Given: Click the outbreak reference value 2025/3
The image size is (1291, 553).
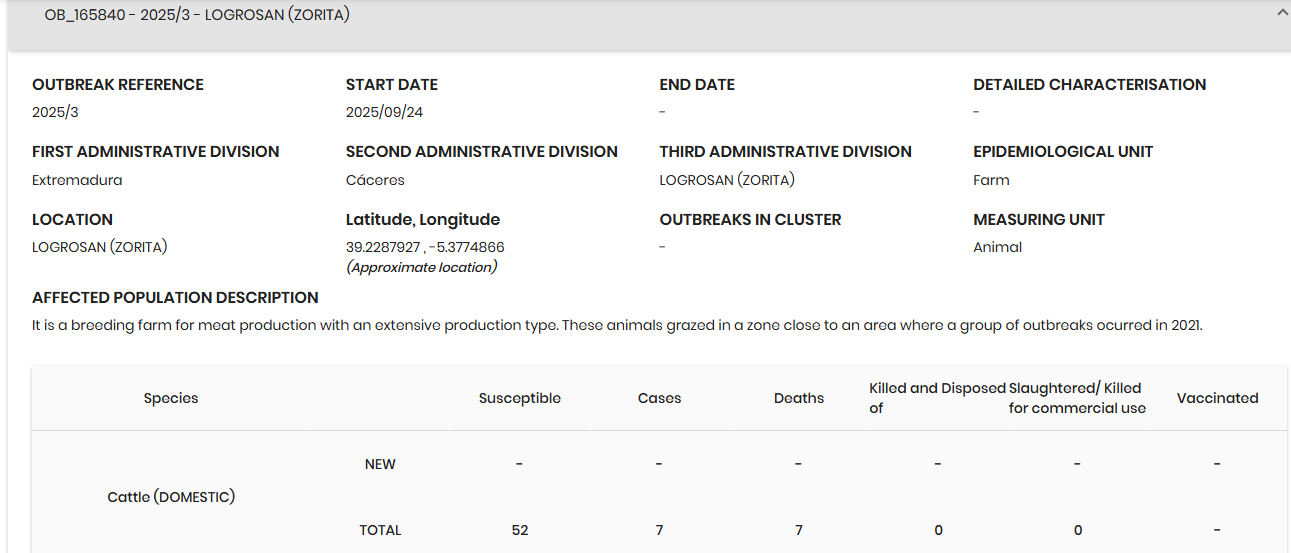Looking at the screenshot, I should [x=55, y=112].
